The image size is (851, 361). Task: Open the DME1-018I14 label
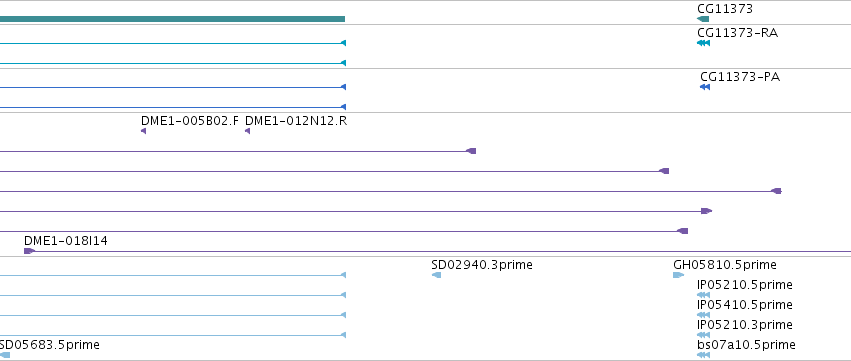66,240
